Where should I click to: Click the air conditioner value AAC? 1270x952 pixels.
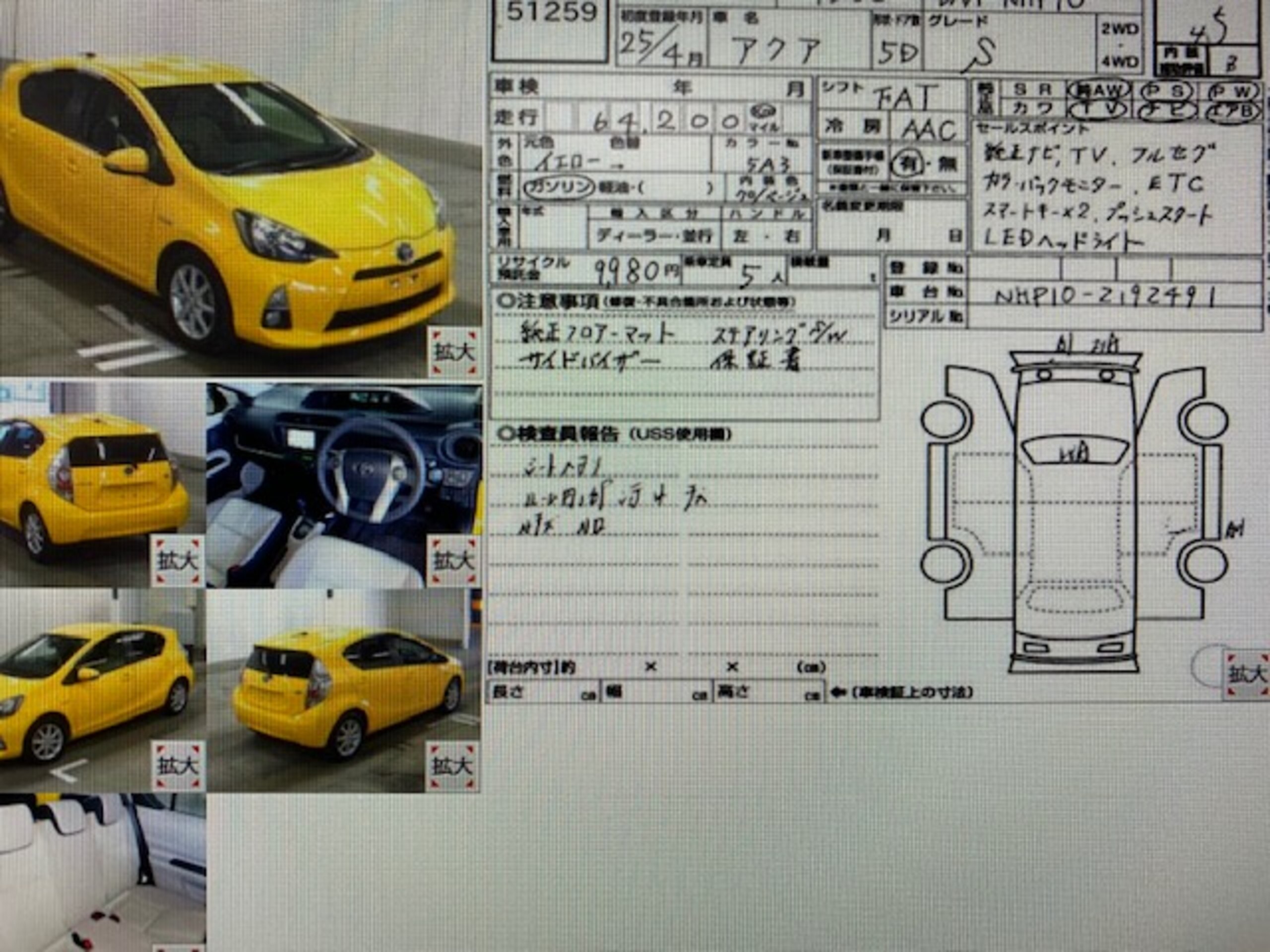[x=928, y=130]
